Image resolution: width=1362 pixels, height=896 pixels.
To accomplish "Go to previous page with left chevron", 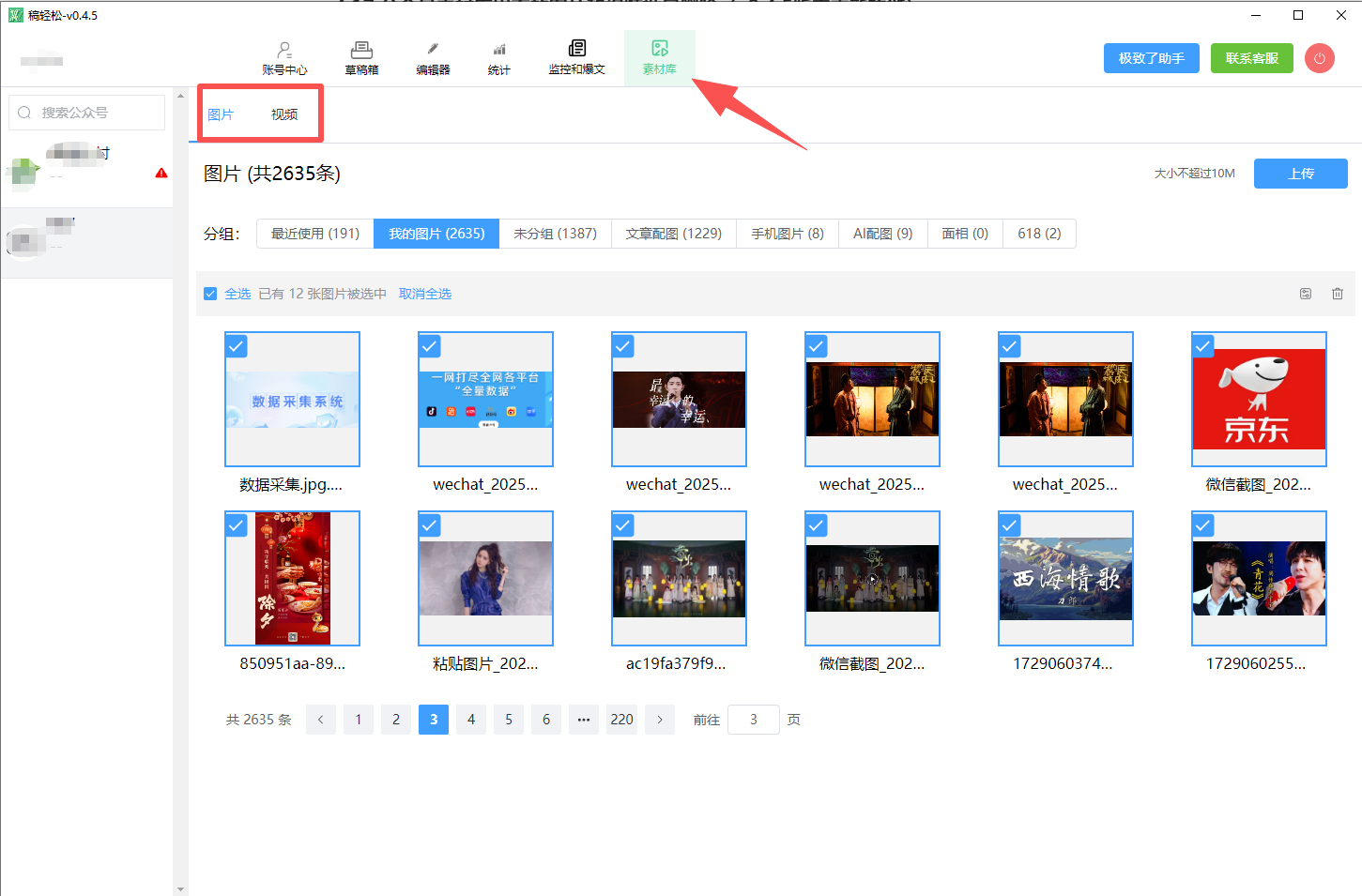I will point(321,720).
